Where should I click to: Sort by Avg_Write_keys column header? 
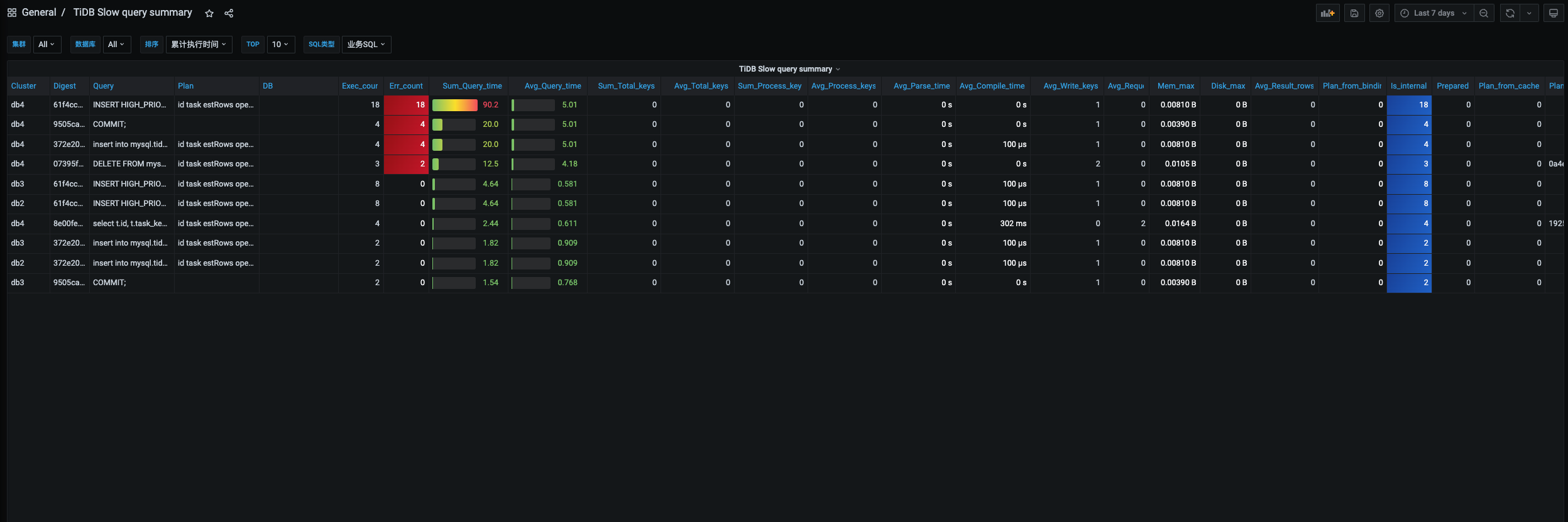click(1070, 86)
